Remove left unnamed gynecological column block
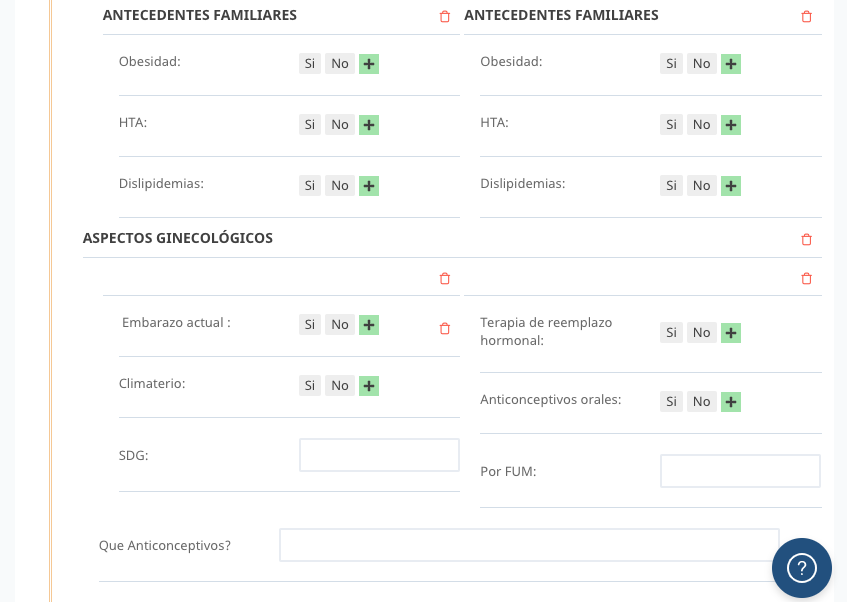847x602 pixels. coord(445,278)
